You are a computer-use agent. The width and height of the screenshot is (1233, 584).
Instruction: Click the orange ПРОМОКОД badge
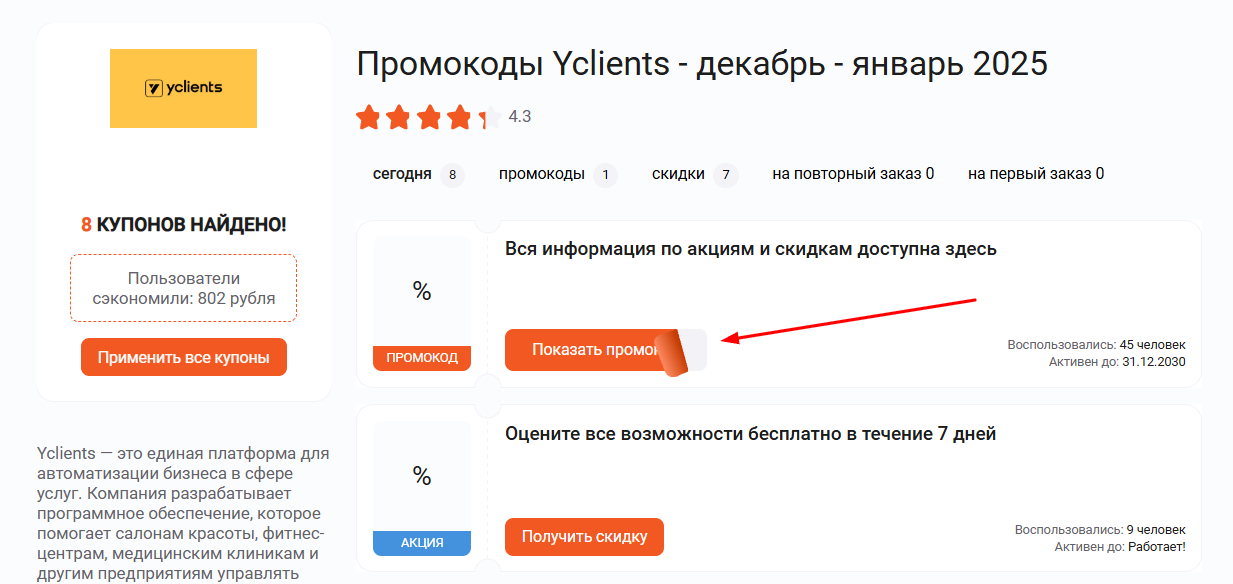pyautogui.click(x=421, y=357)
